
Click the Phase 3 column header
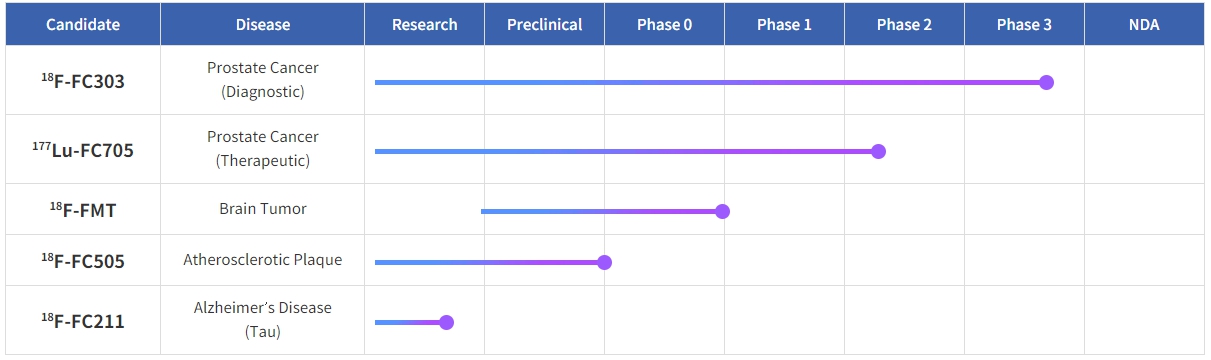tap(1025, 25)
